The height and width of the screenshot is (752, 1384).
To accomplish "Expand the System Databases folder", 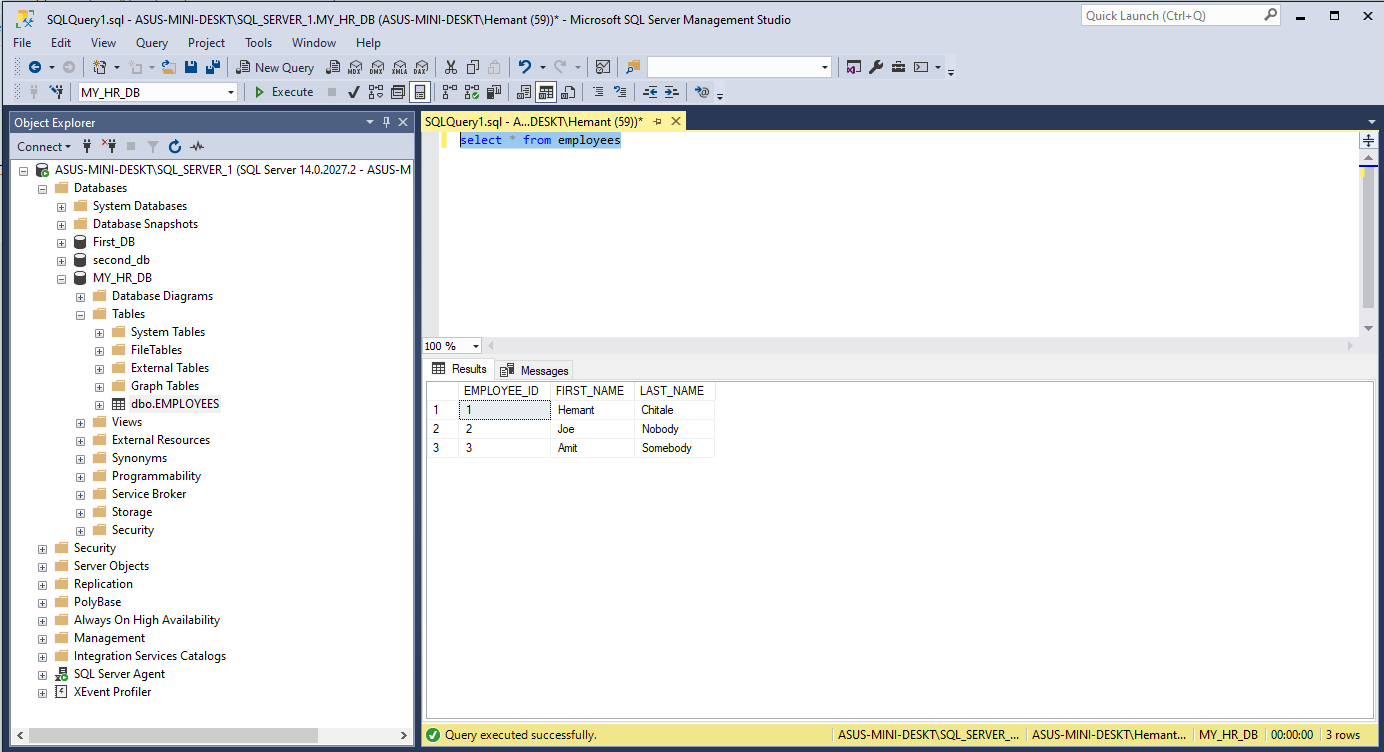I will click(62, 207).
